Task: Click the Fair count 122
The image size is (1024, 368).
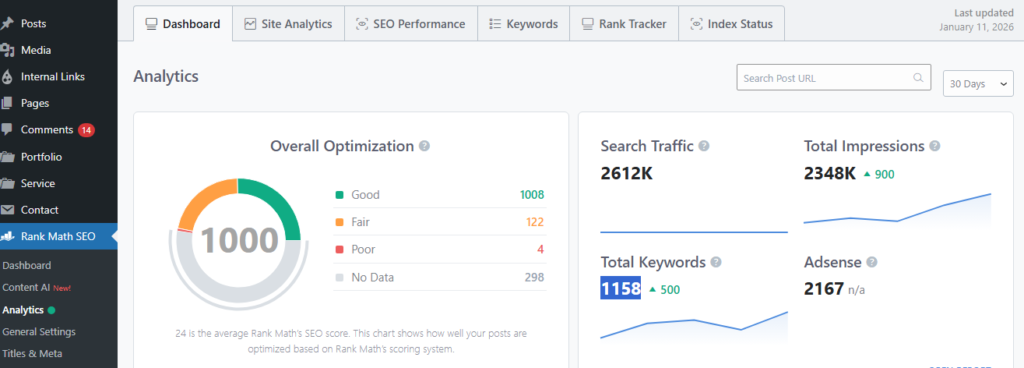Action: (x=535, y=222)
